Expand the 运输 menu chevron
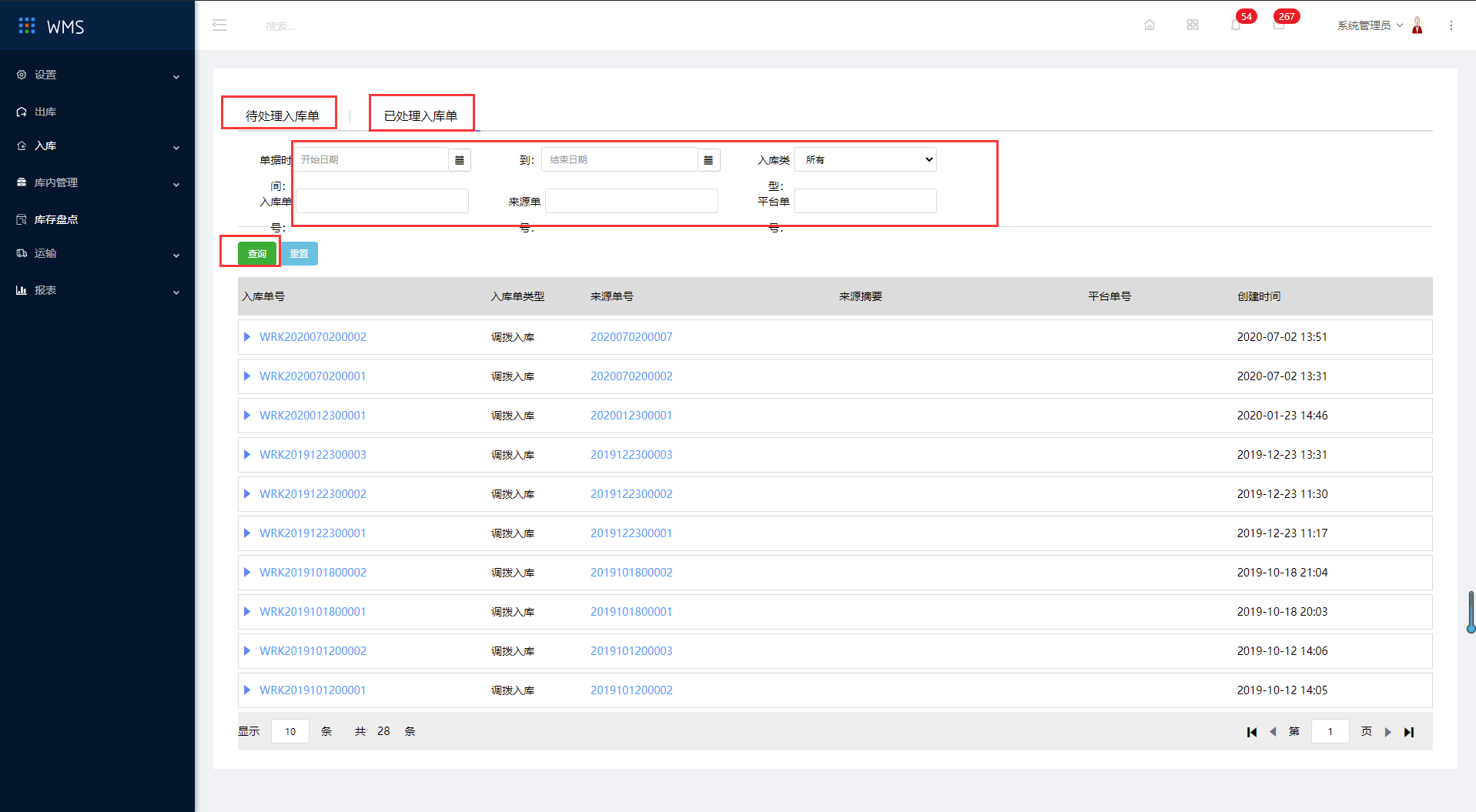 tap(176, 256)
